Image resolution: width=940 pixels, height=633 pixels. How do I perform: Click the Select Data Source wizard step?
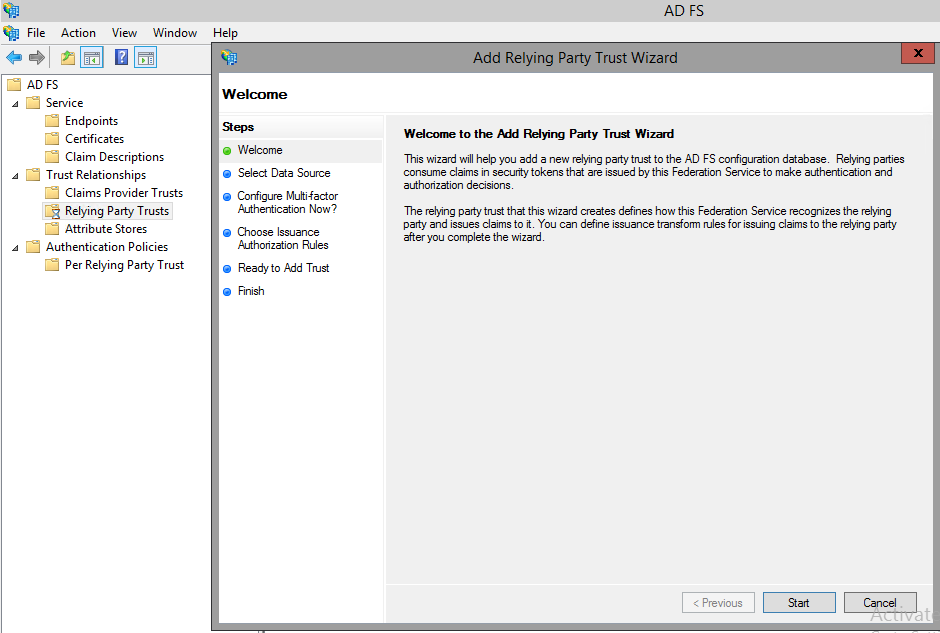(x=283, y=173)
